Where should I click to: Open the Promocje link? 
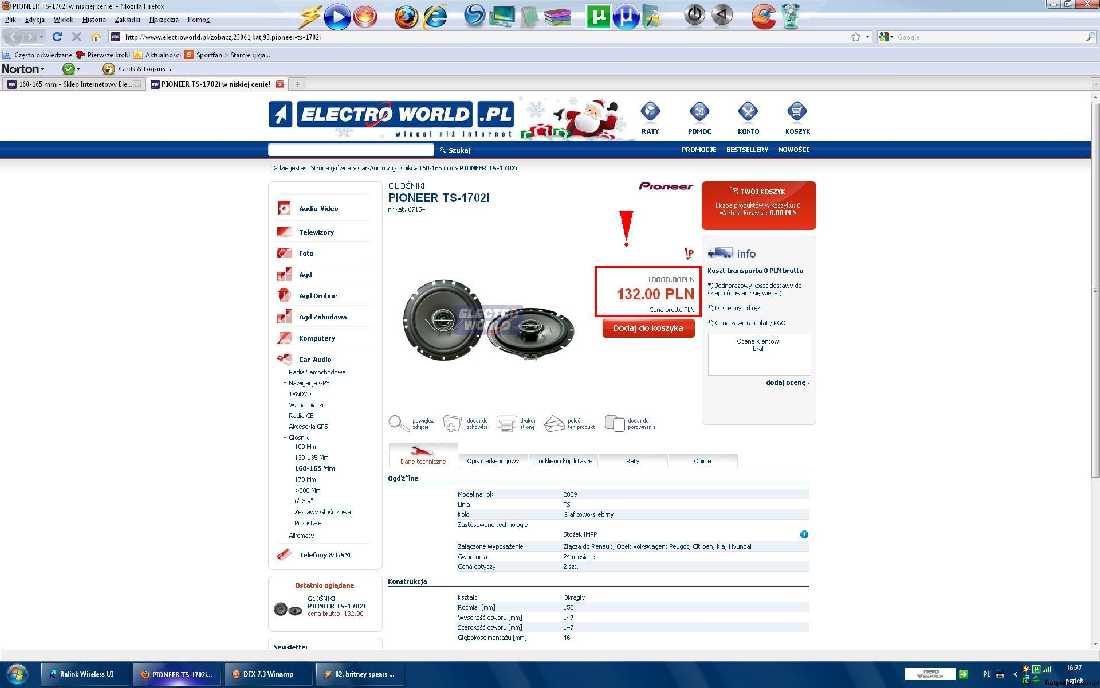[x=698, y=149]
